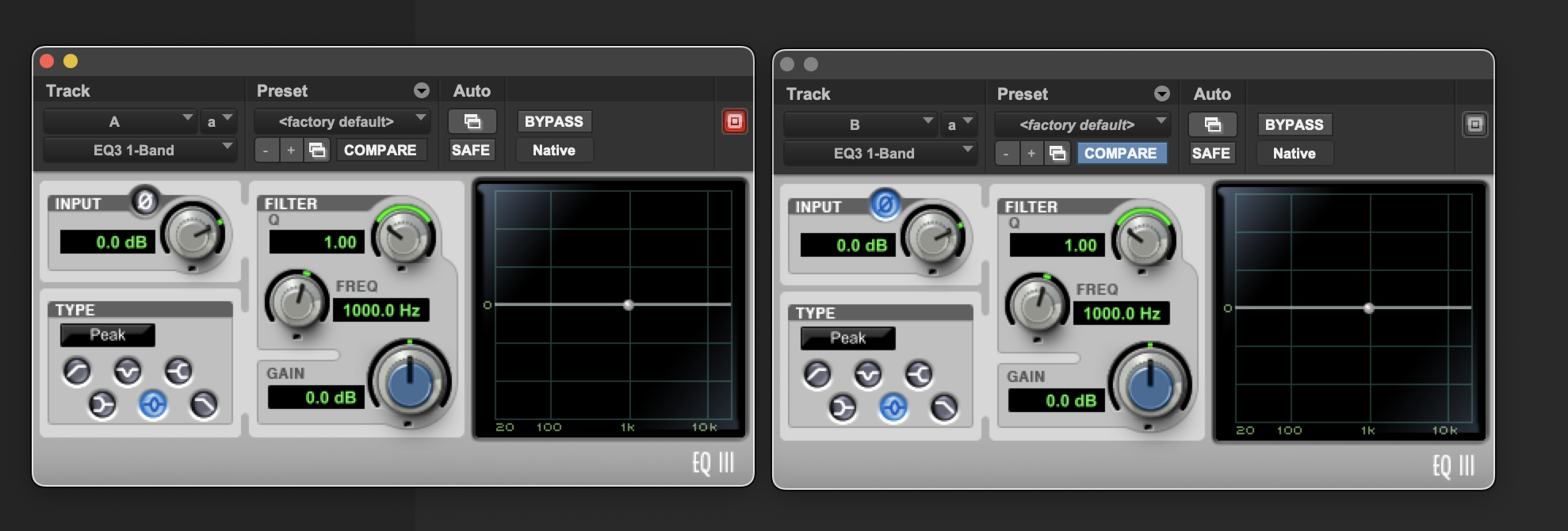Enable automation SAFE on track A plug-in
This screenshot has height=531, width=1568.
click(x=471, y=150)
